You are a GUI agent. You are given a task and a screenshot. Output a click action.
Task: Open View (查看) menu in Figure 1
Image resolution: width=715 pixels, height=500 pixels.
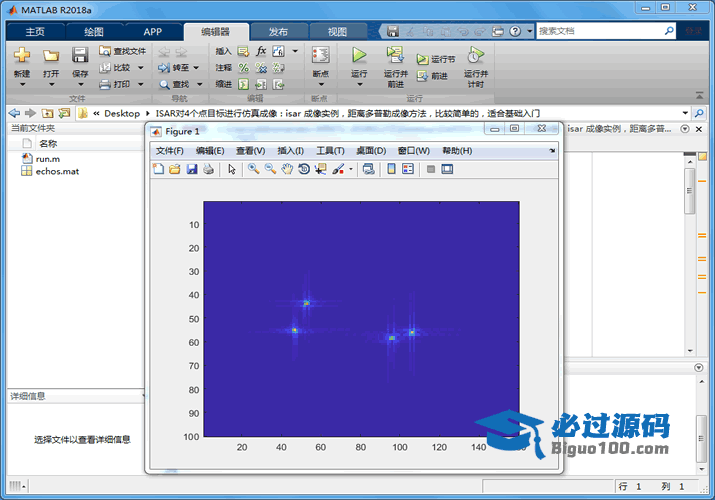(250, 151)
